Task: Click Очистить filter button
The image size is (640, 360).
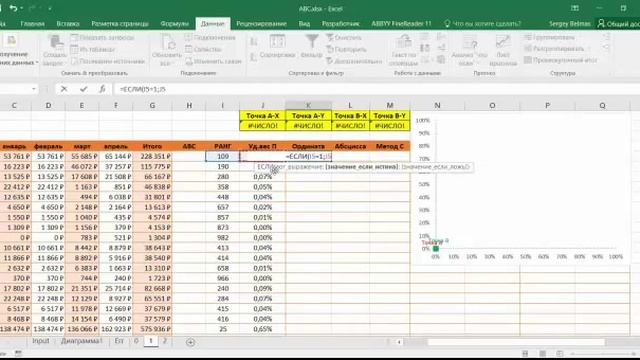Action: [x=344, y=38]
